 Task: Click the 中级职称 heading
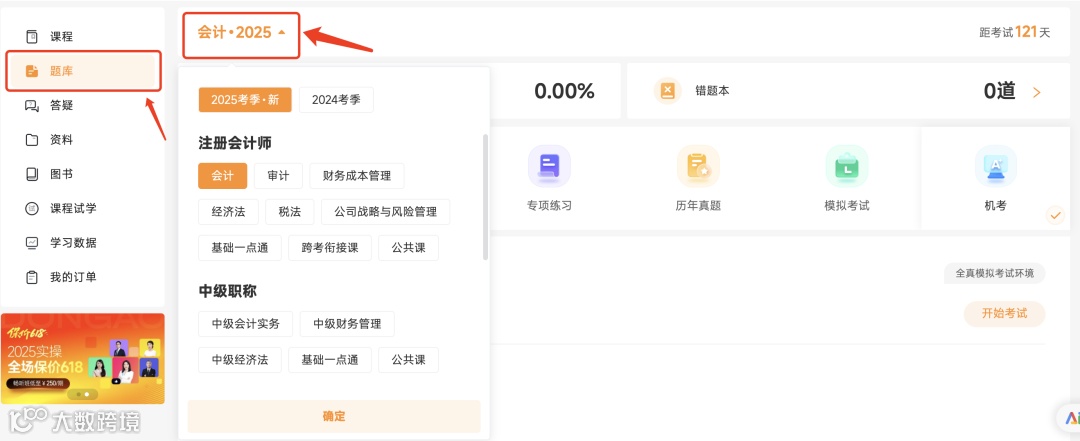coord(227,291)
